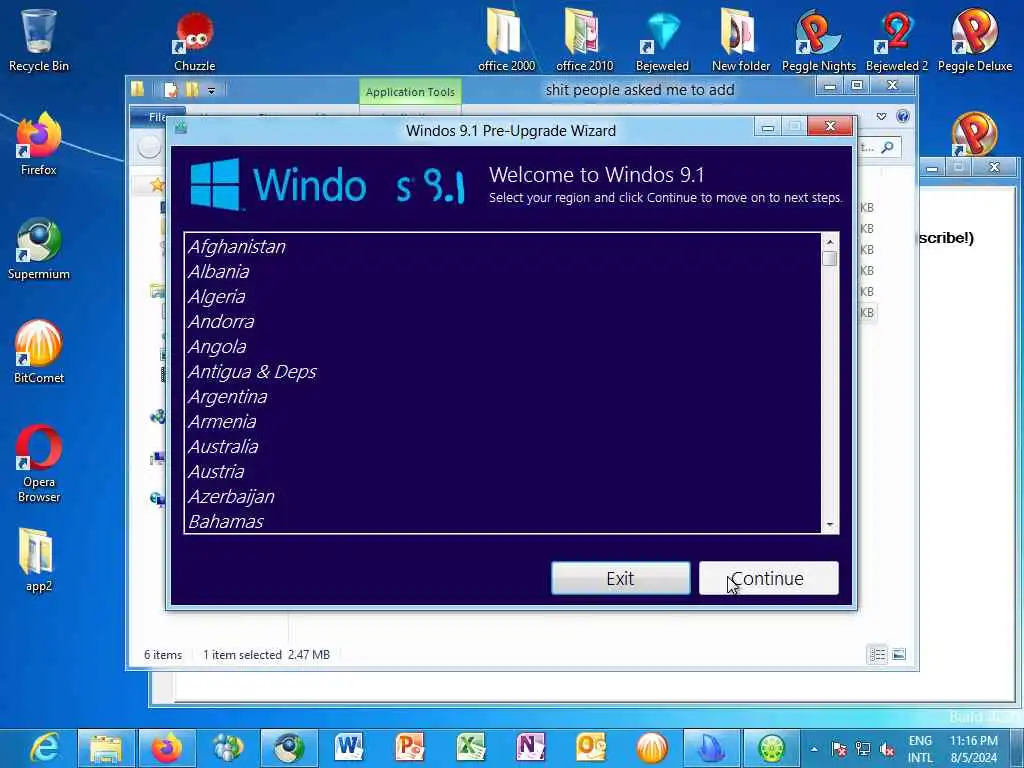Viewport: 1024px width, 768px height.
Task: Open the network tray icon
Action: pyautogui.click(x=863, y=749)
